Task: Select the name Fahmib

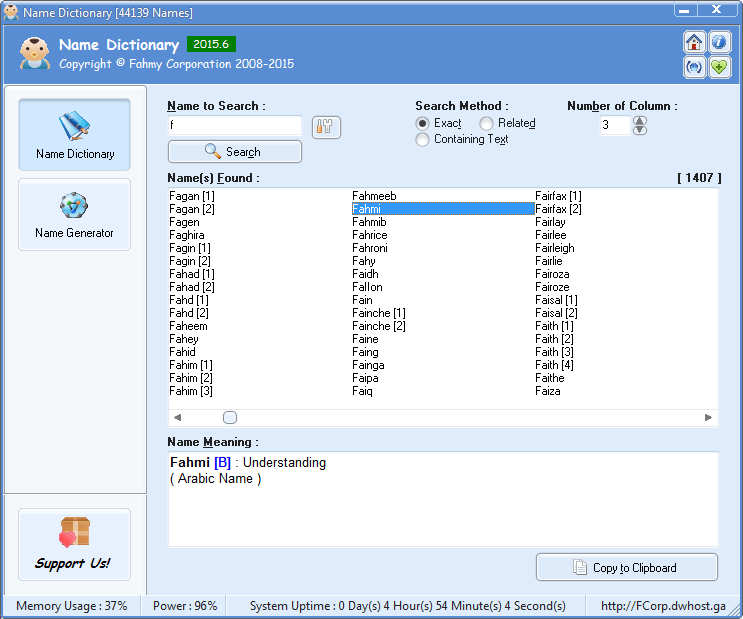Action: (x=369, y=222)
